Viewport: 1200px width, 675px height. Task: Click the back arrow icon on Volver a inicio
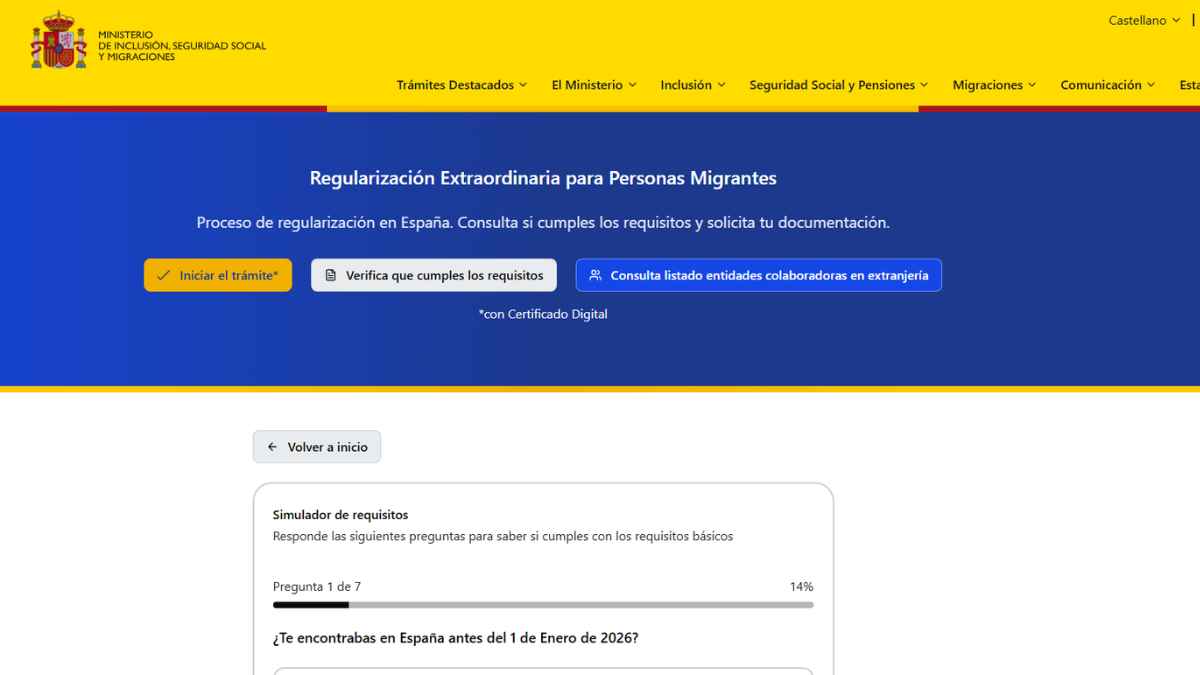pyautogui.click(x=271, y=446)
